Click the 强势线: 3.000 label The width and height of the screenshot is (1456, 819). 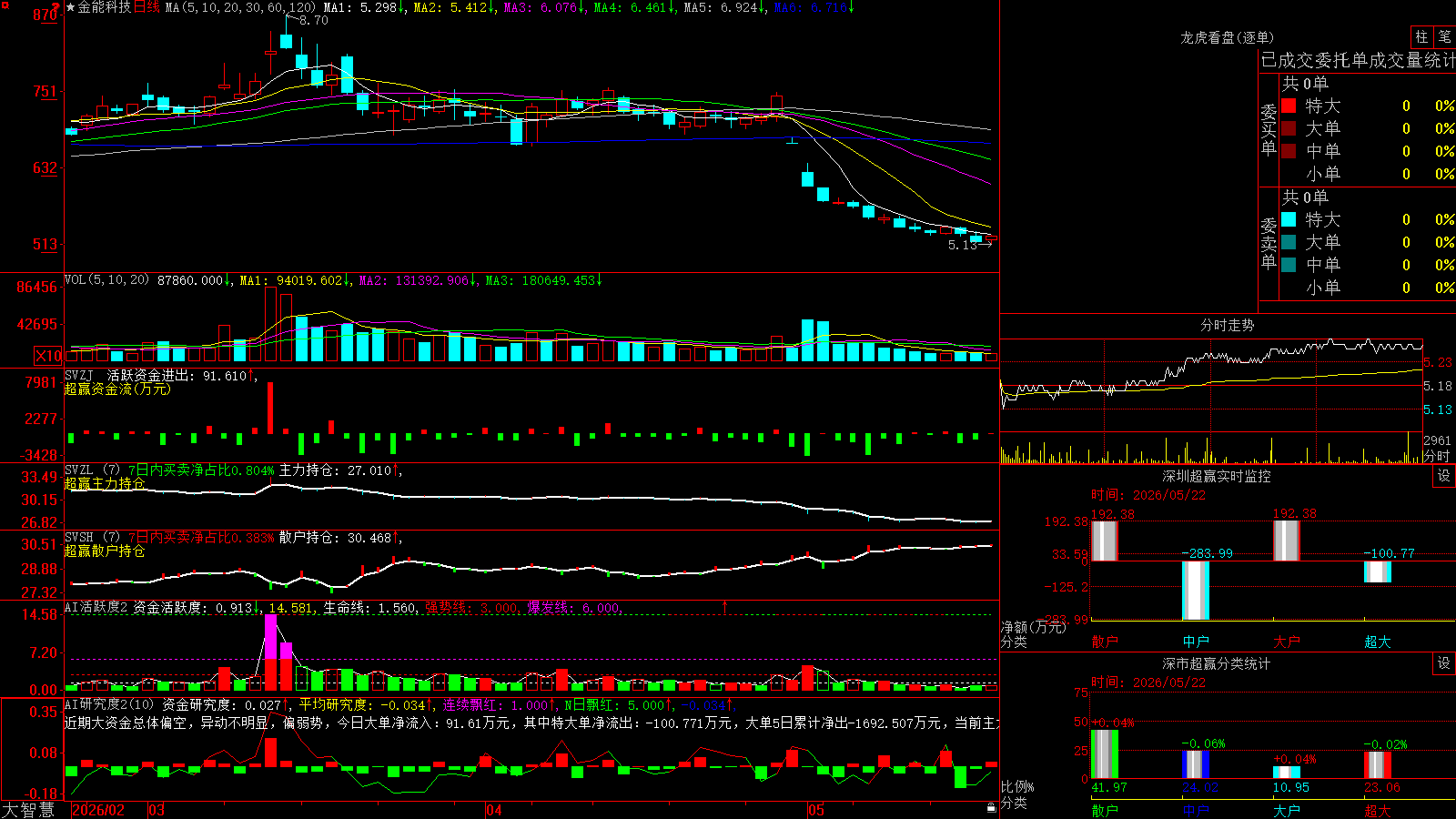[472, 607]
